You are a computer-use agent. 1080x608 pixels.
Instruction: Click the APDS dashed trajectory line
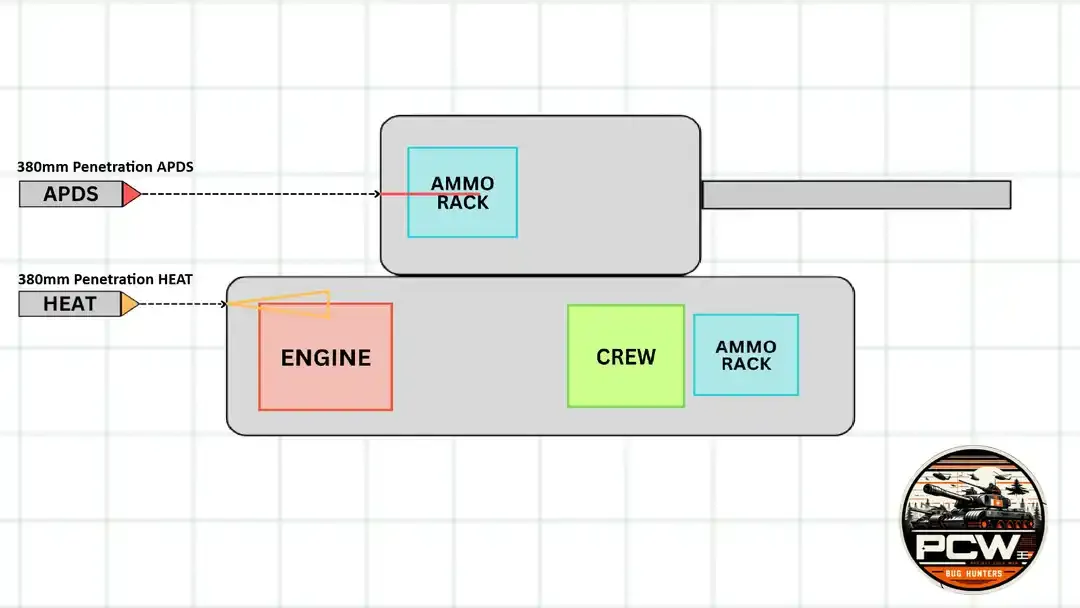[x=258, y=194]
